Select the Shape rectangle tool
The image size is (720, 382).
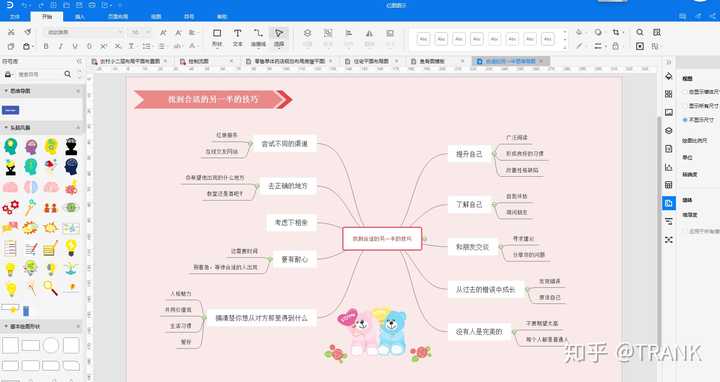click(x=217, y=38)
